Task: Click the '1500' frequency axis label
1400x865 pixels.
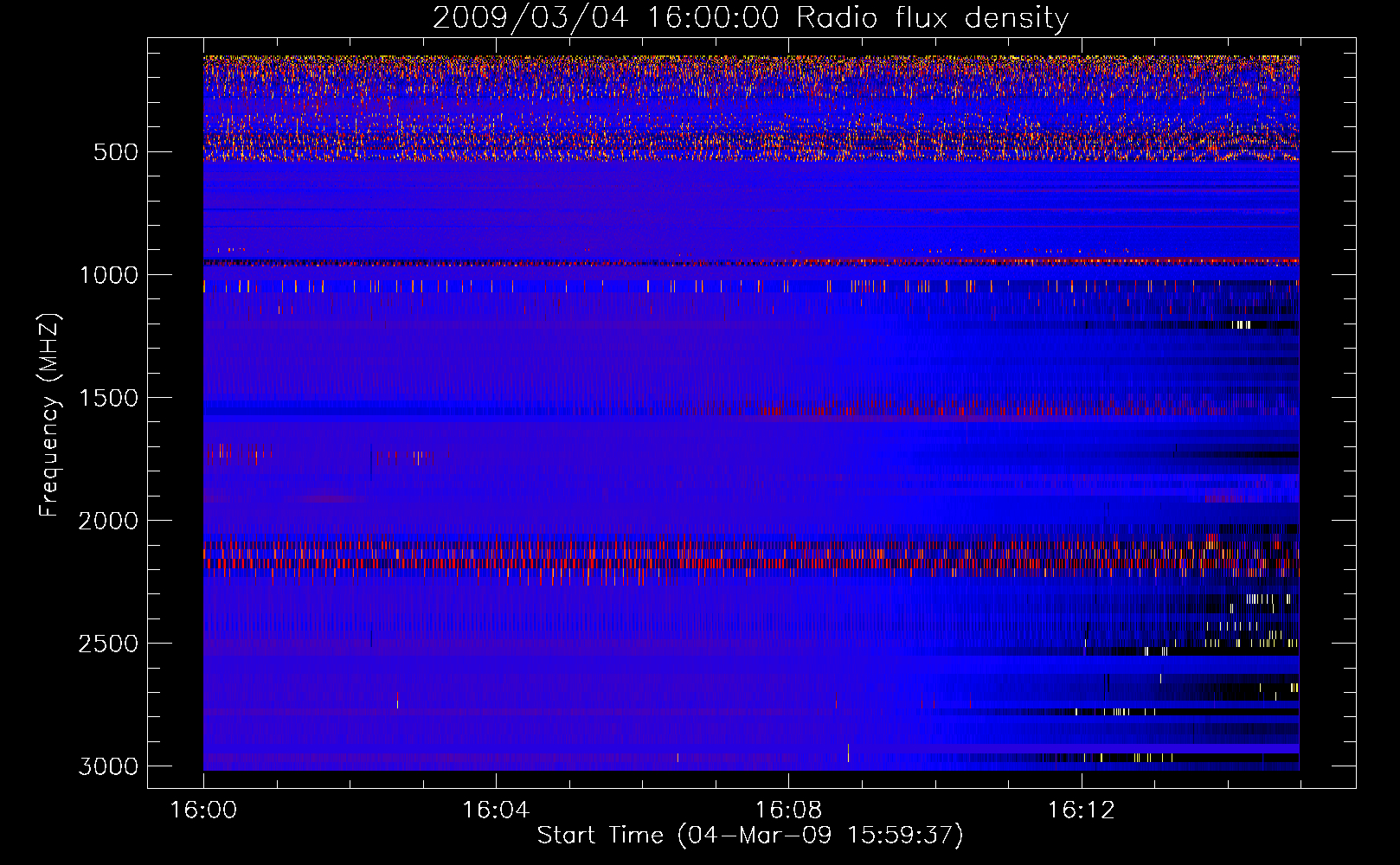Action: [109, 398]
